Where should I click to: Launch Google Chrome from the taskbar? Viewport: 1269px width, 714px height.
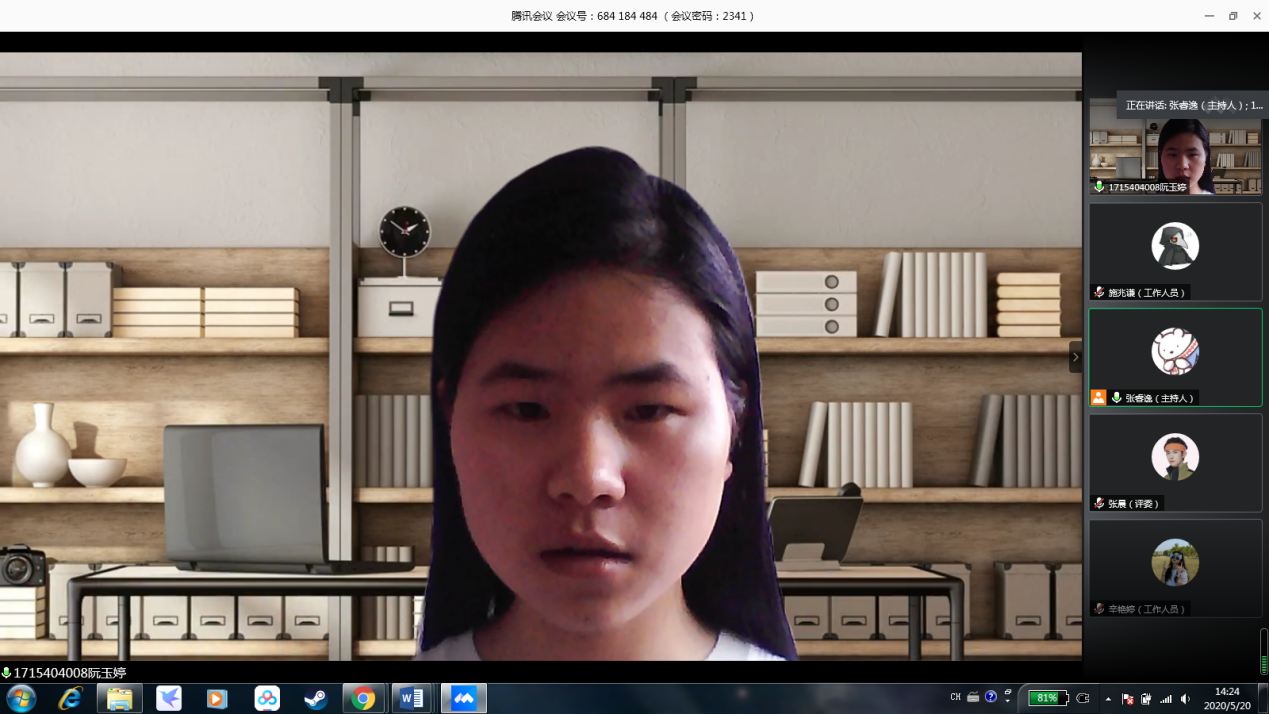point(363,698)
